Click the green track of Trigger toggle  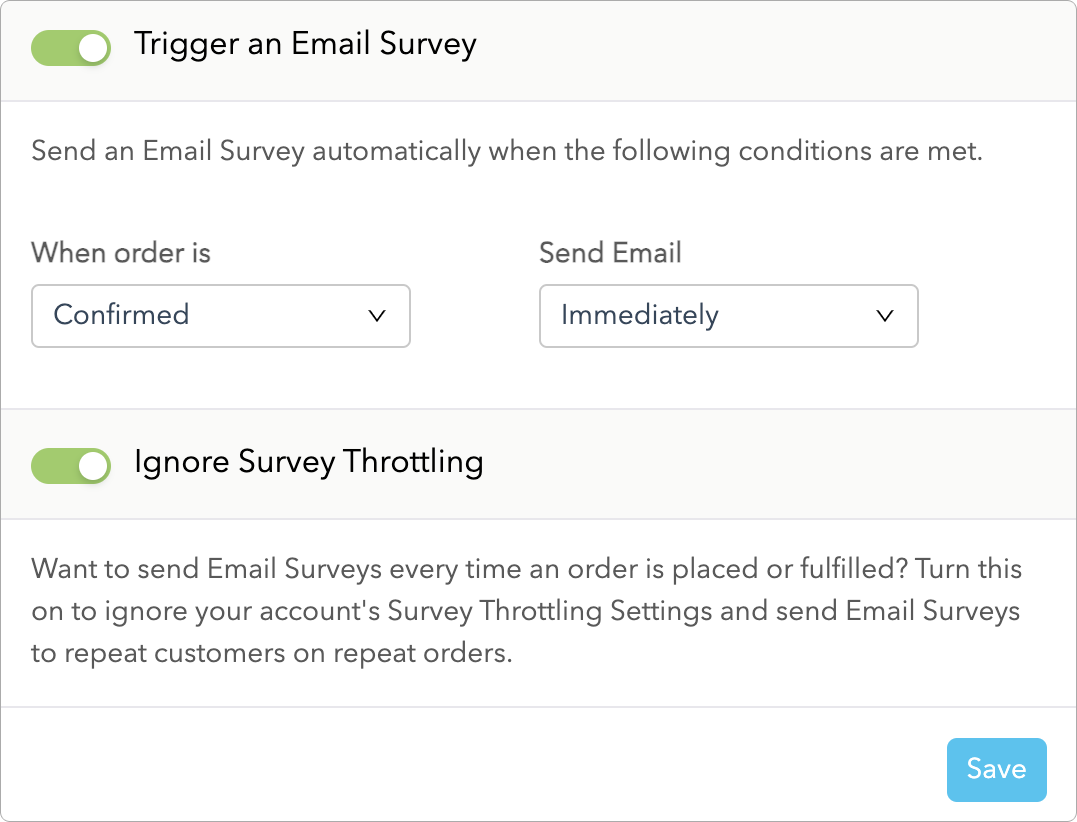pyautogui.click(x=52, y=48)
